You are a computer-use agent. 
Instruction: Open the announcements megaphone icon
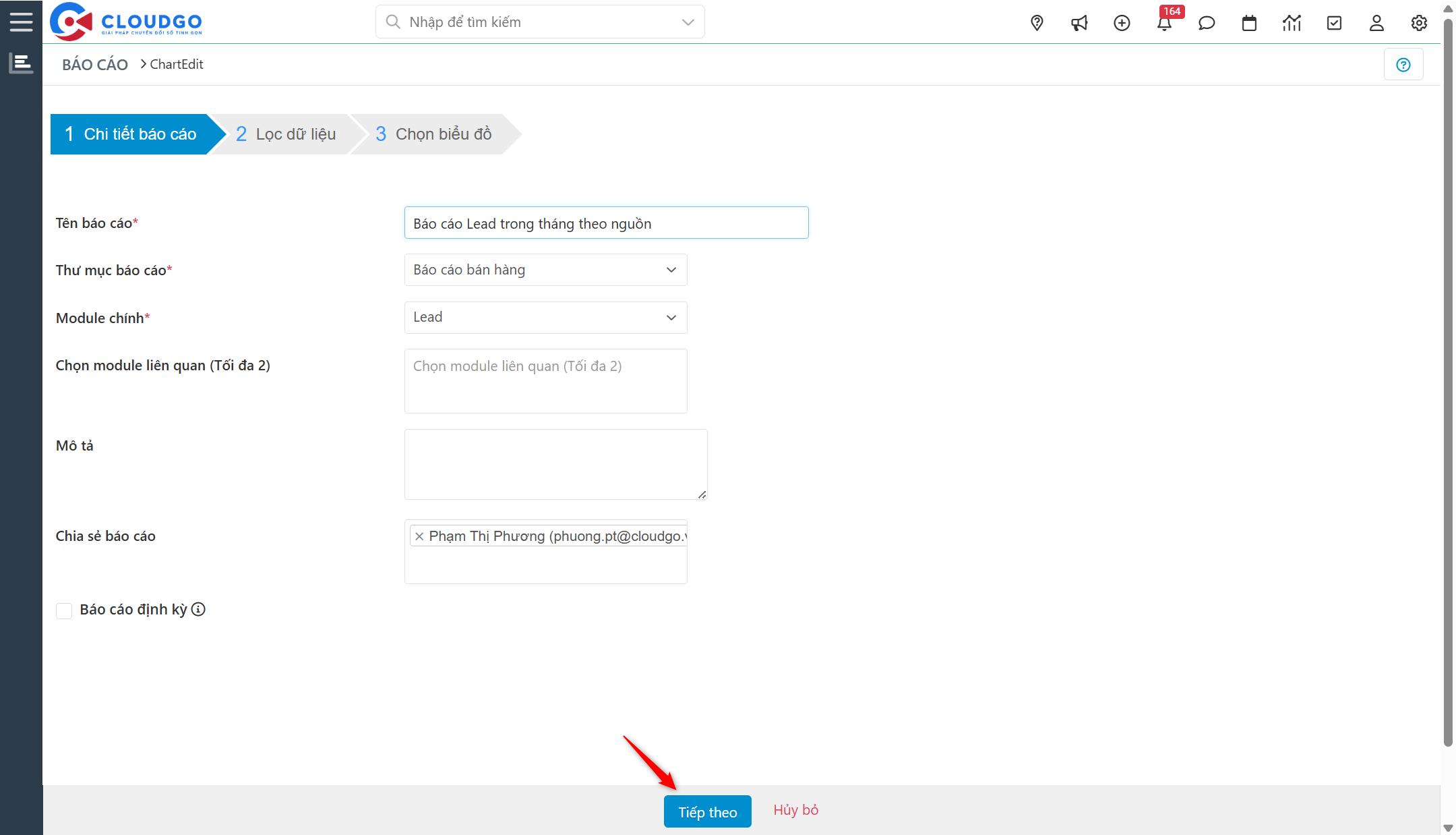pos(1079,22)
